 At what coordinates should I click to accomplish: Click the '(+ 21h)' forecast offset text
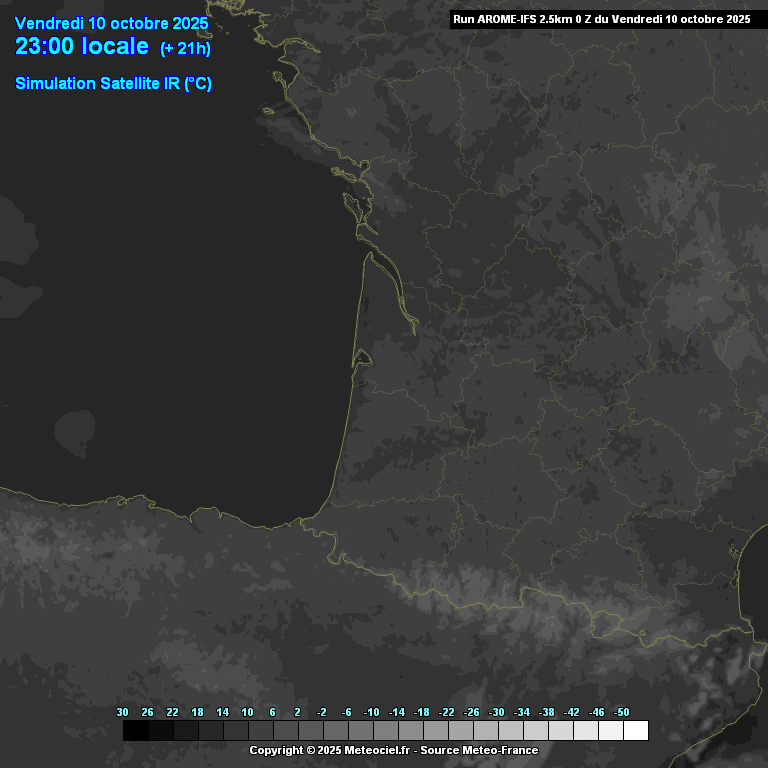point(185,49)
